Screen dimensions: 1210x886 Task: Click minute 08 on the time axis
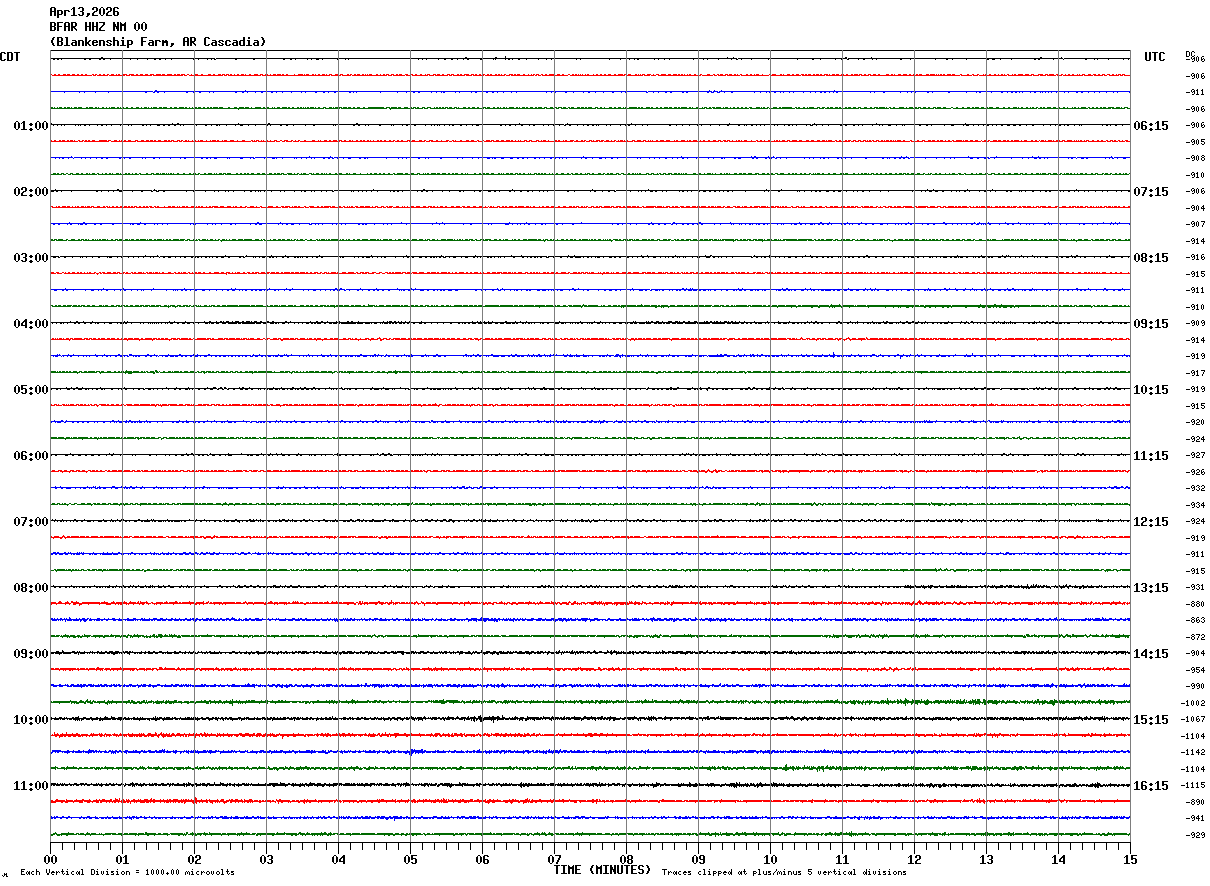pyautogui.click(x=626, y=859)
